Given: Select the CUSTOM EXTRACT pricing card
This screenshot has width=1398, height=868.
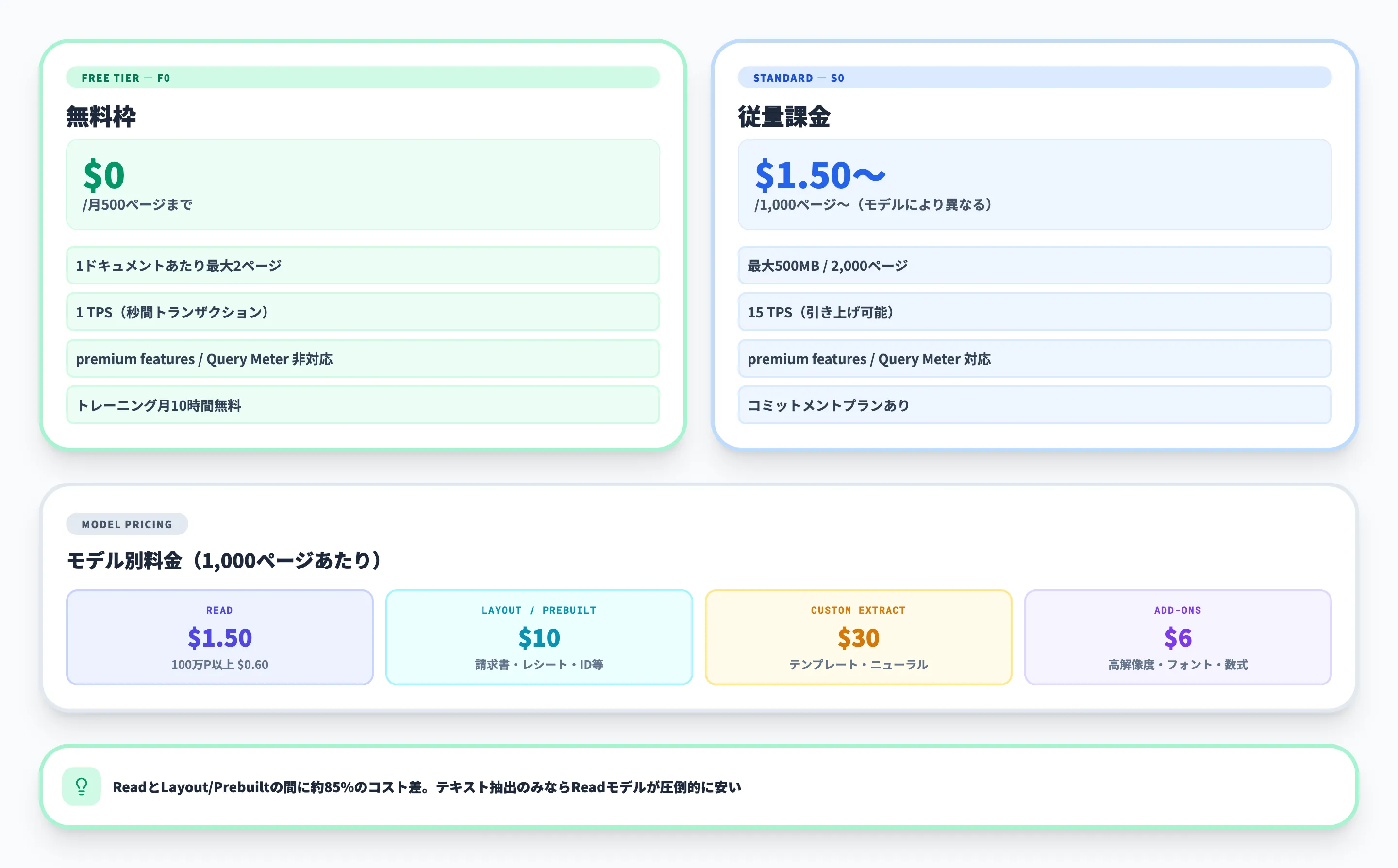Looking at the screenshot, I should click(x=859, y=636).
